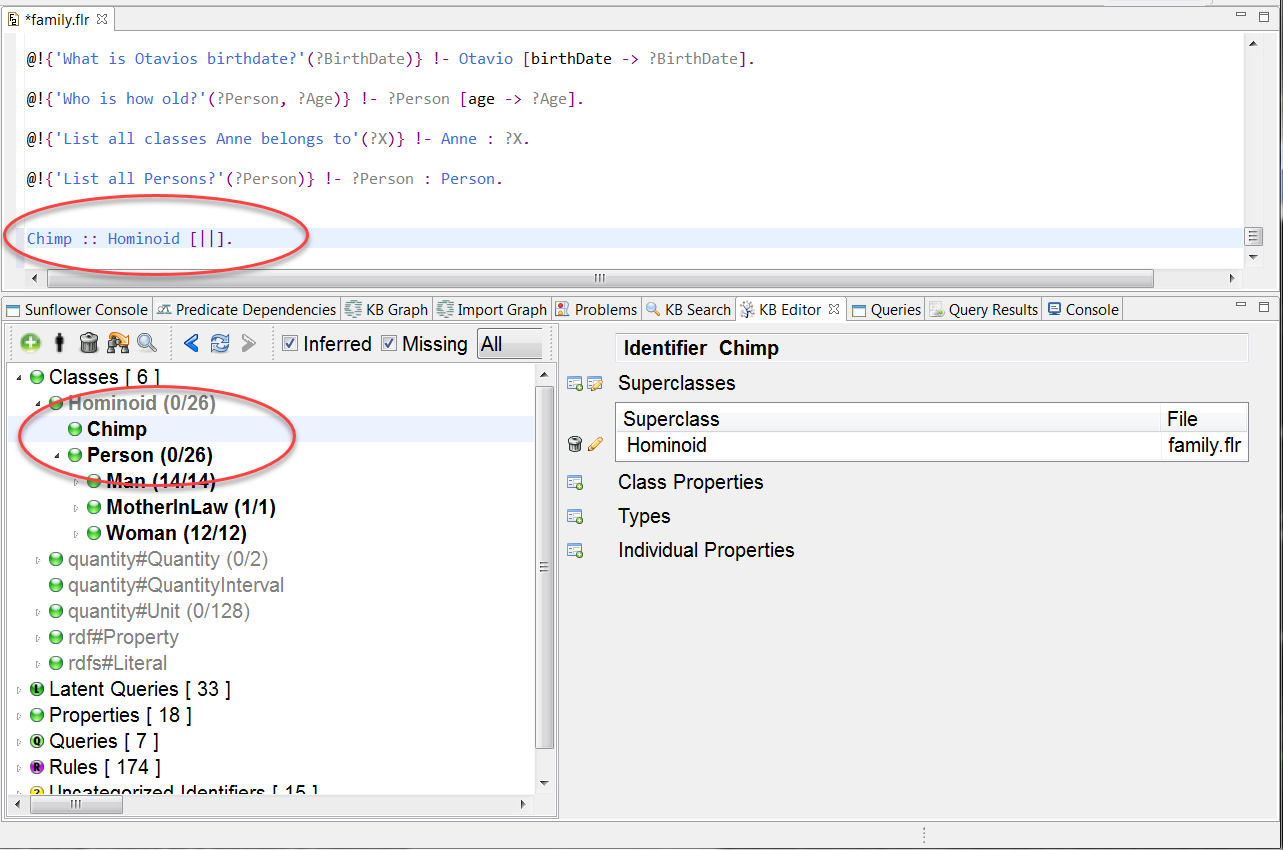Expand the Properties node
The width and height of the screenshot is (1283, 850).
click(19, 715)
